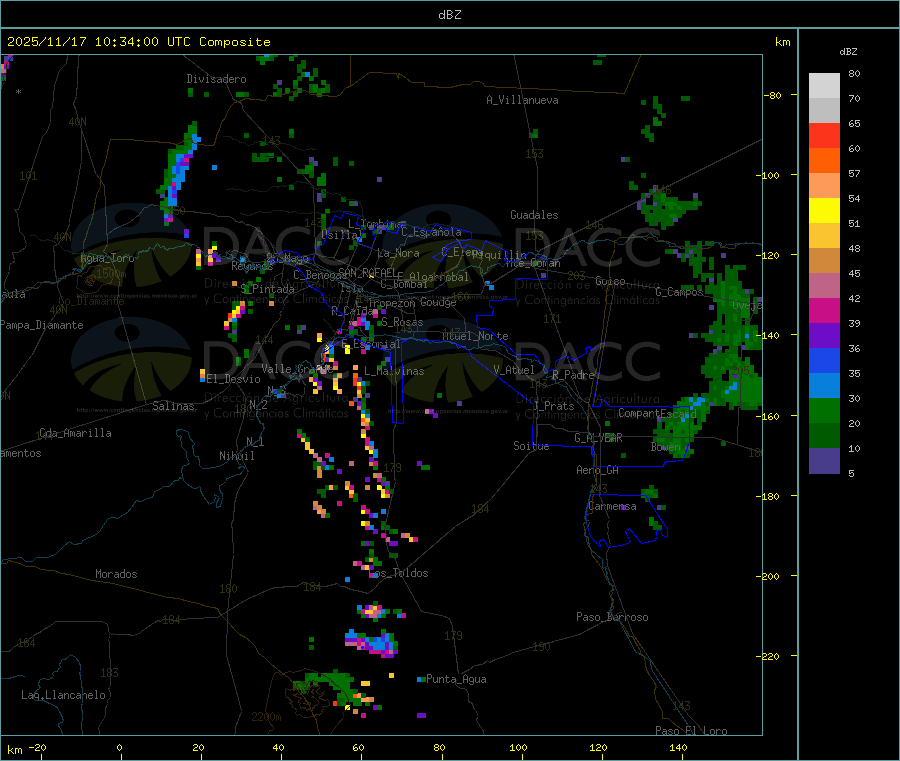Click the 'La_Nora' map label
The height and width of the screenshot is (761, 900).
point(398,253)
